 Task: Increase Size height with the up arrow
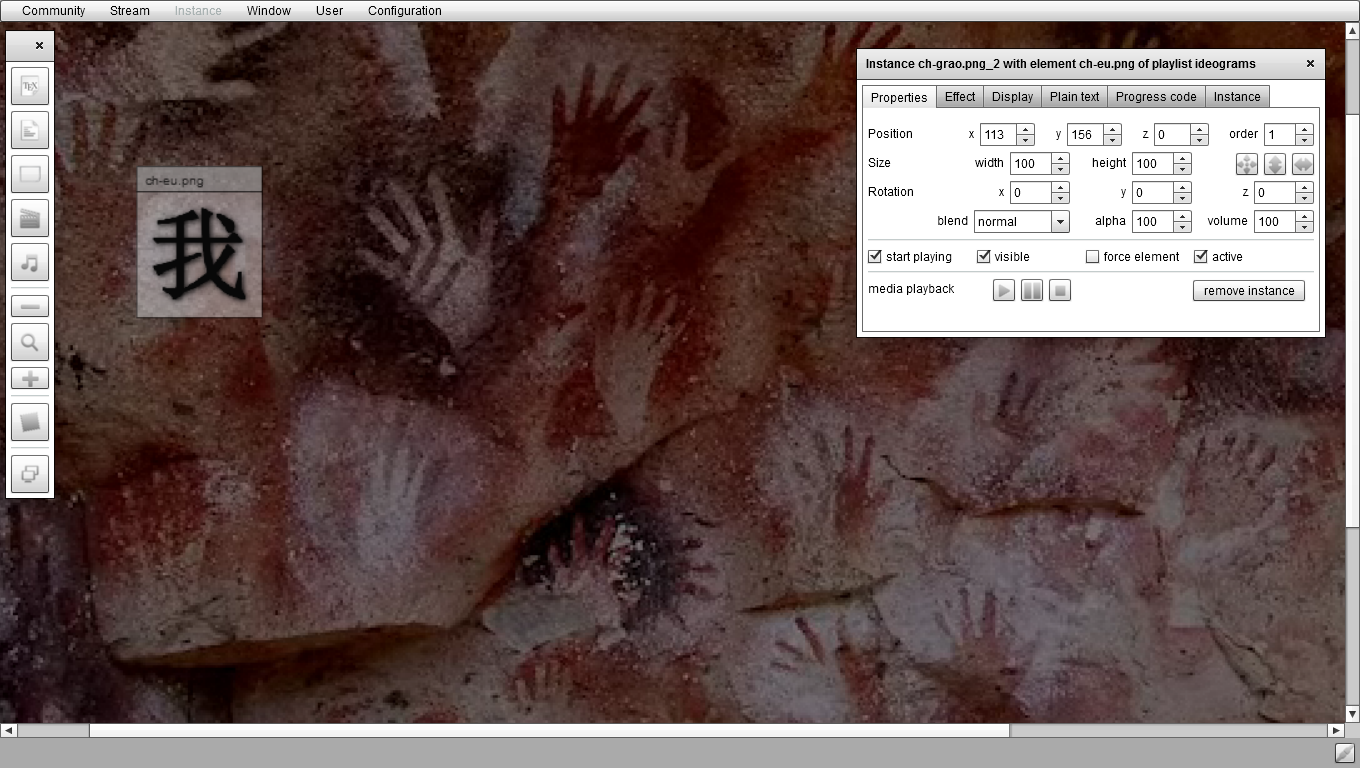pos(1182,158)
